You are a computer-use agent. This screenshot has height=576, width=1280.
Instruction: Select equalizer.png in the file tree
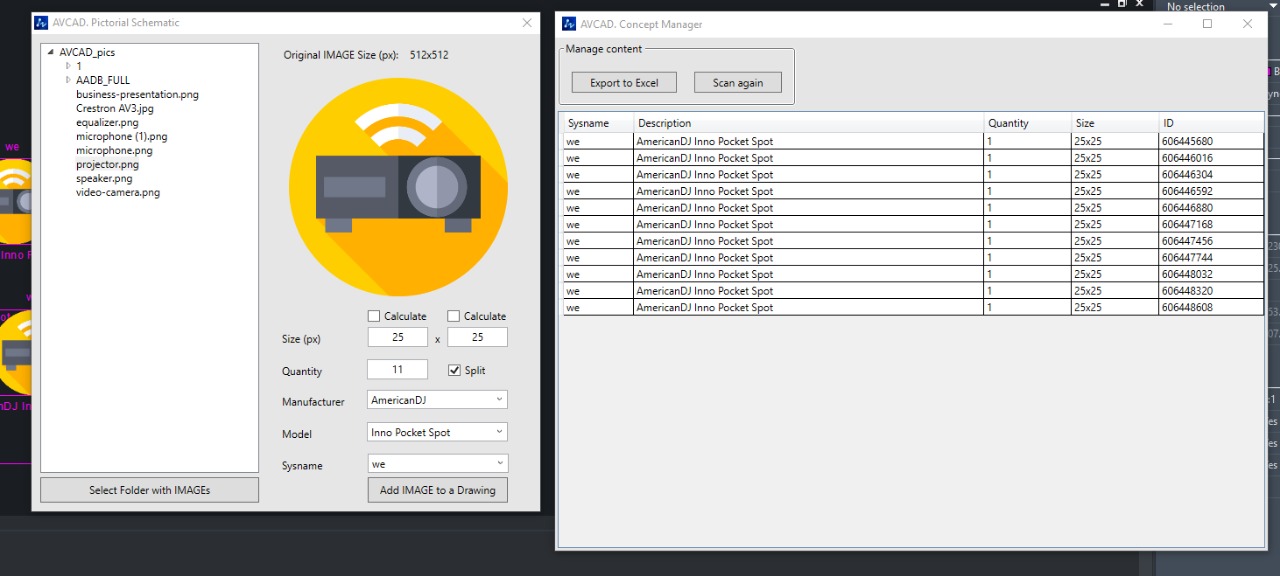click(107, 122)
